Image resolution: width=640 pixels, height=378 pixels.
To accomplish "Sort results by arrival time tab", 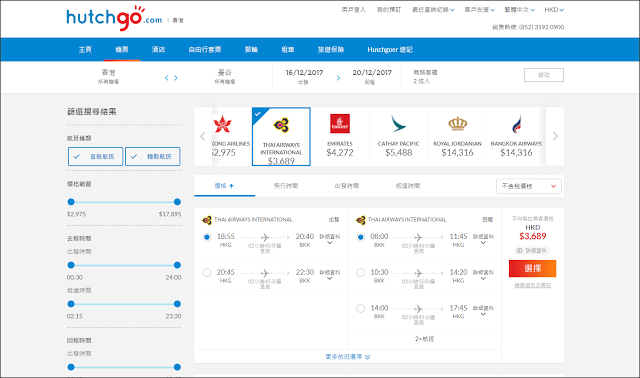I will pos(407,186).
